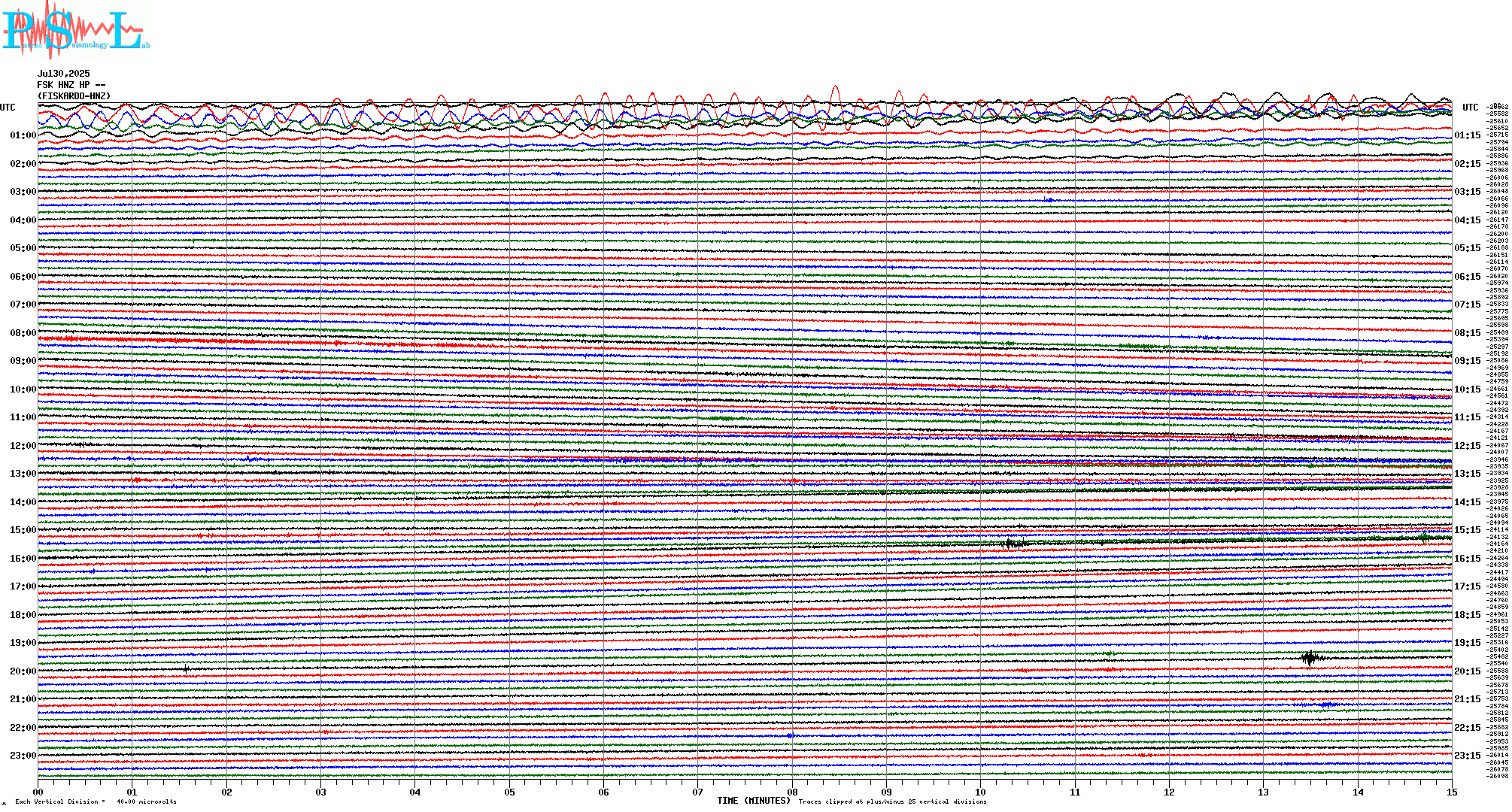Click the 'FSK HNZ HP --' channel header
1512x812 pixels.
[x=71, y=85]
